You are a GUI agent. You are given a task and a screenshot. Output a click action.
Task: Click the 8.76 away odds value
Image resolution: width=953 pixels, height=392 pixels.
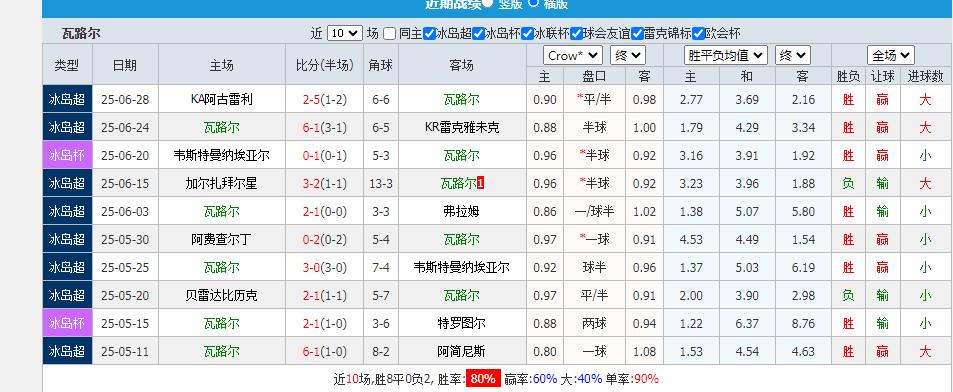coord(803,323)
